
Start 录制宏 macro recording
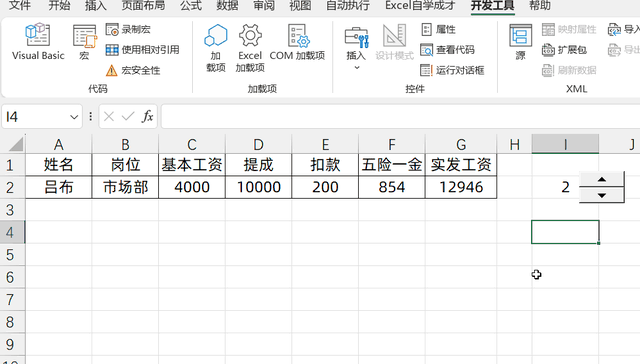coord(128,29)
